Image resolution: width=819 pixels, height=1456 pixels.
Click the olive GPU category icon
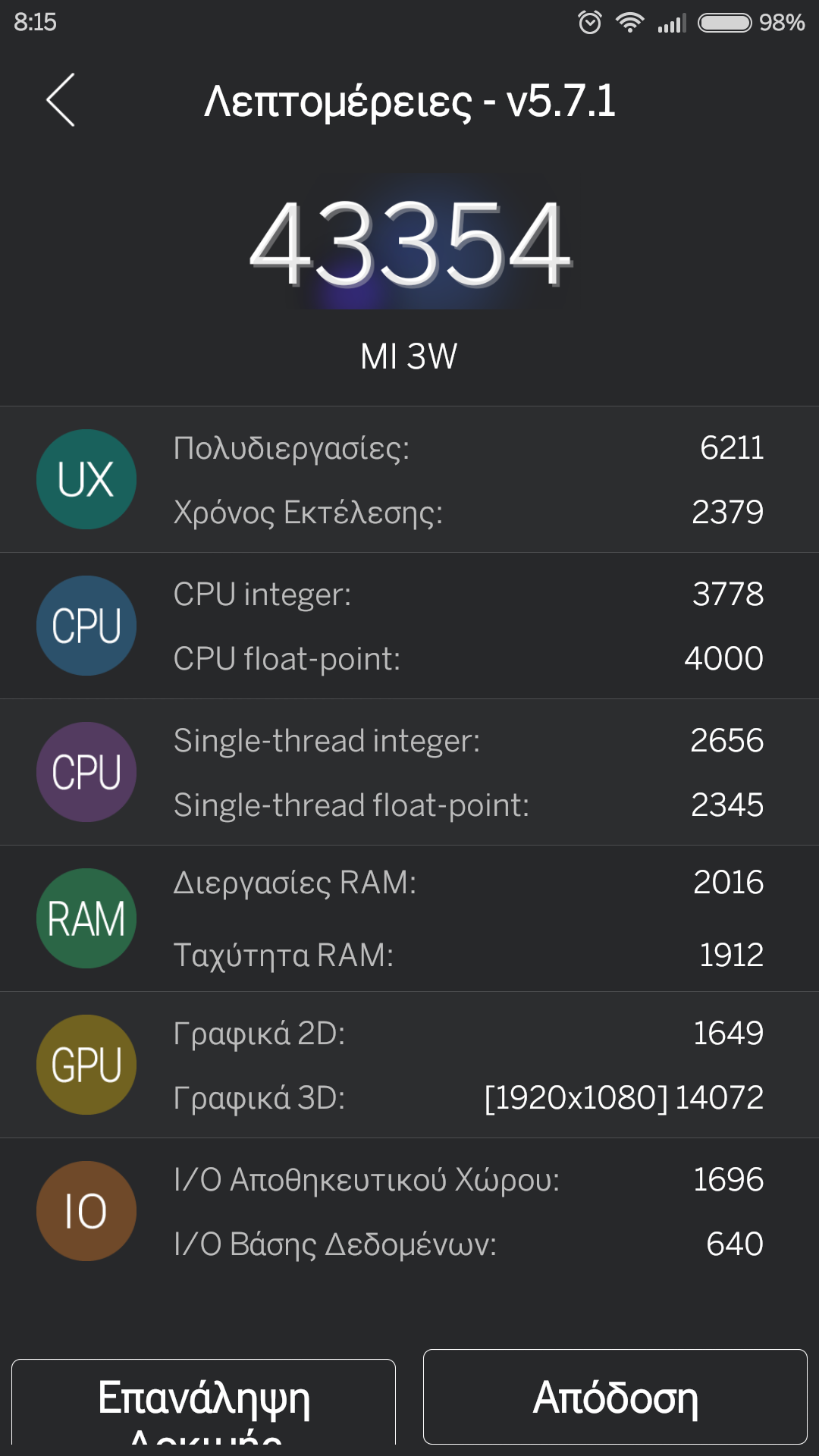tap(86, 1065)
